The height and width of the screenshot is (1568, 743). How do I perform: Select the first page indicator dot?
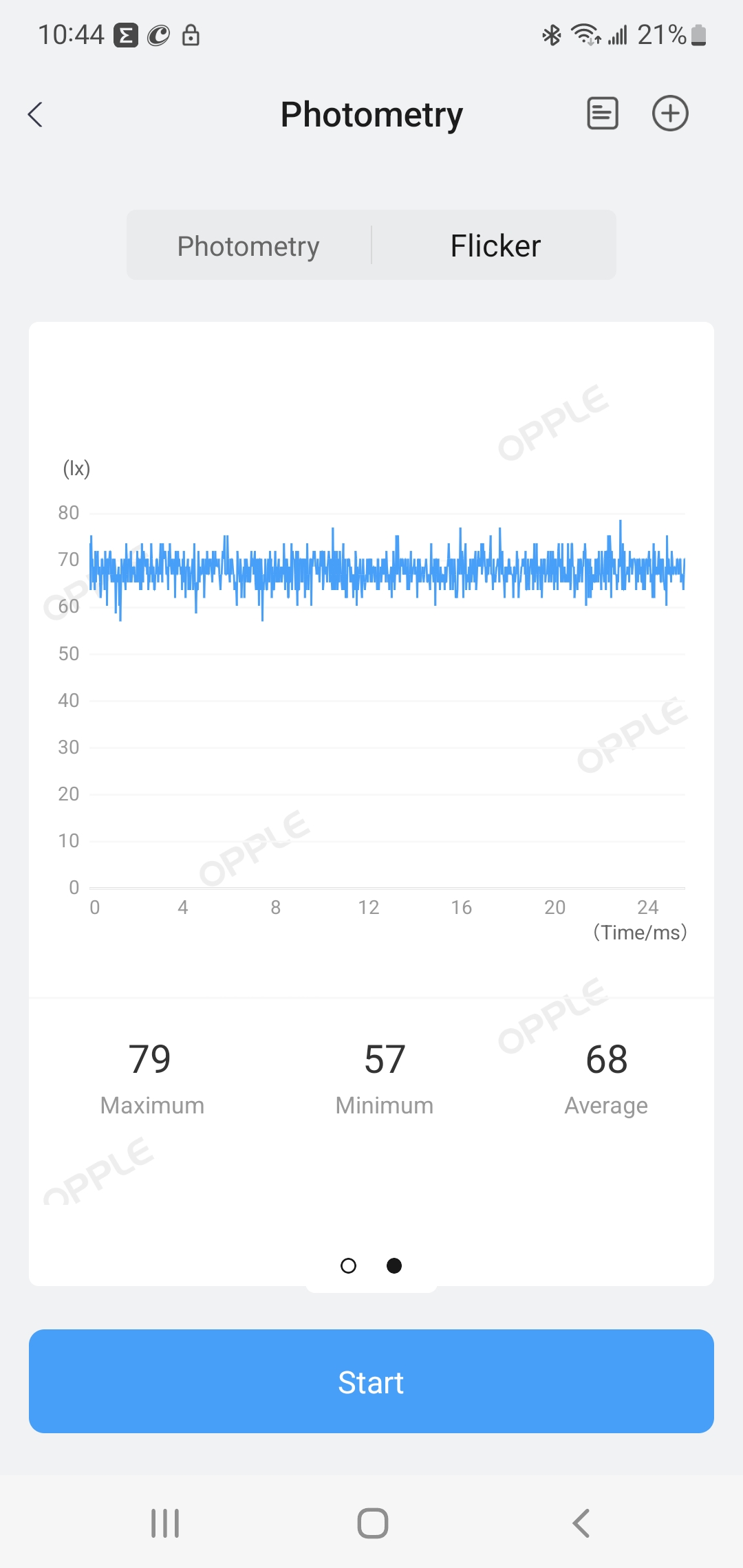coord(349,1265)
